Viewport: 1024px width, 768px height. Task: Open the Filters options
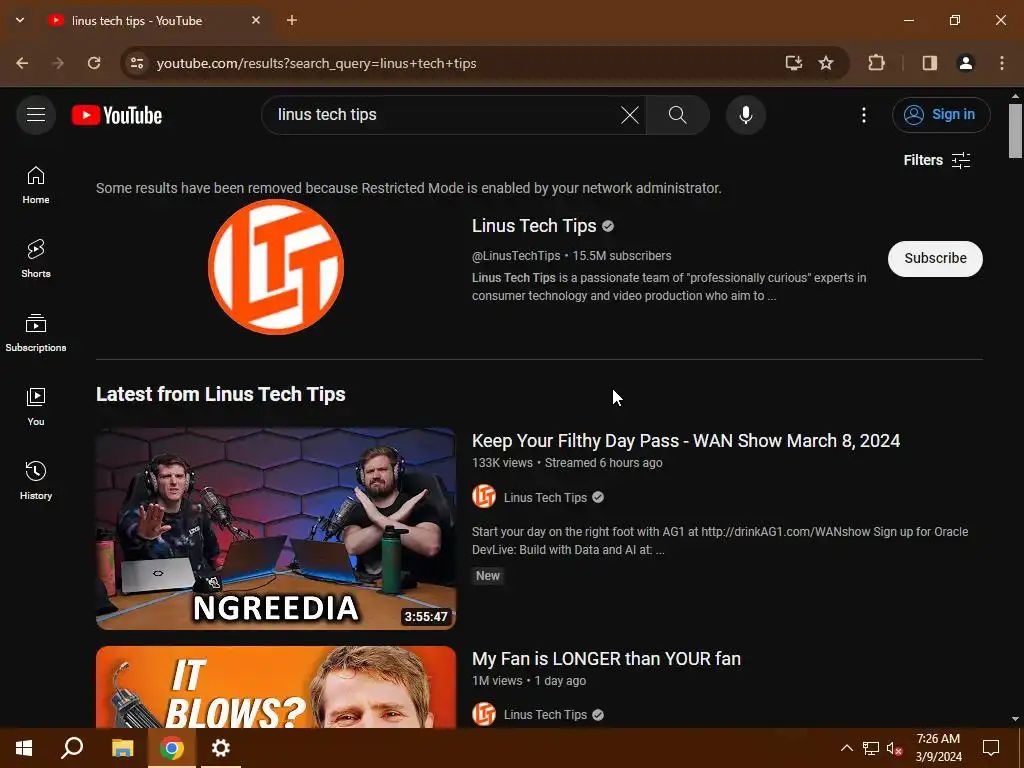(x=936, y=160)
